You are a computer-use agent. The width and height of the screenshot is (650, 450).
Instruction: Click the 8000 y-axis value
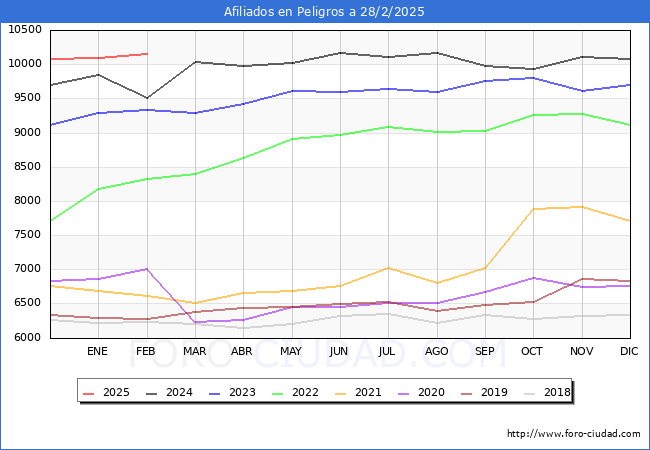tap(28, 201)
